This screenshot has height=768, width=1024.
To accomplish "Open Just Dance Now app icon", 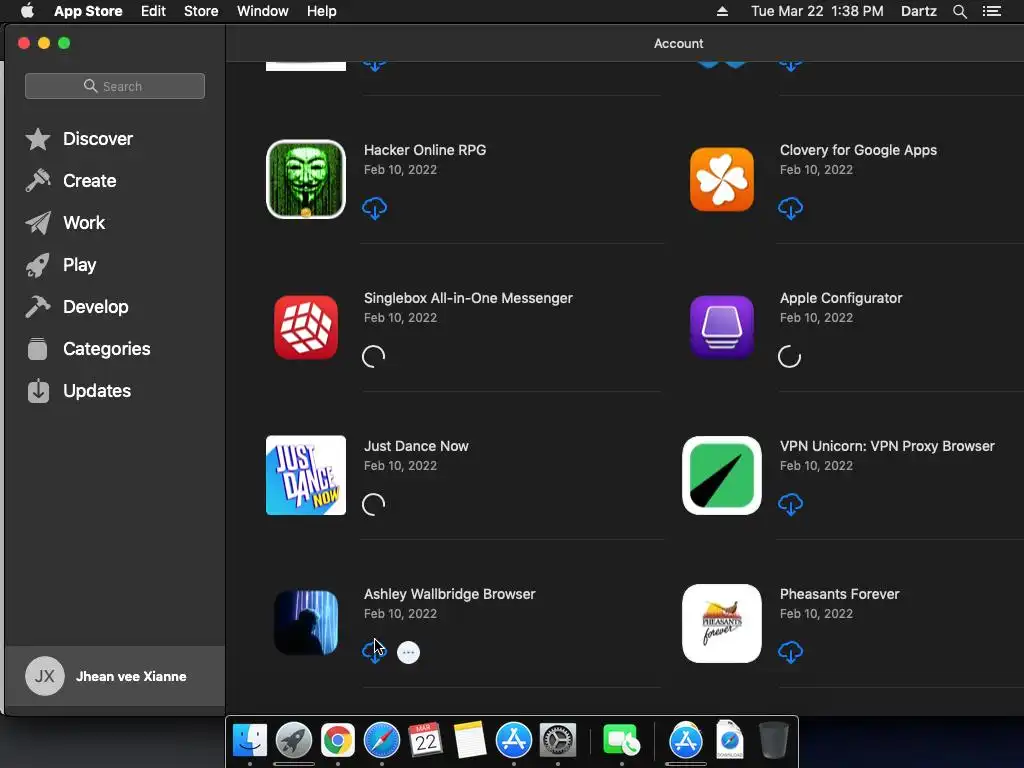I will [x=306, y=475].
